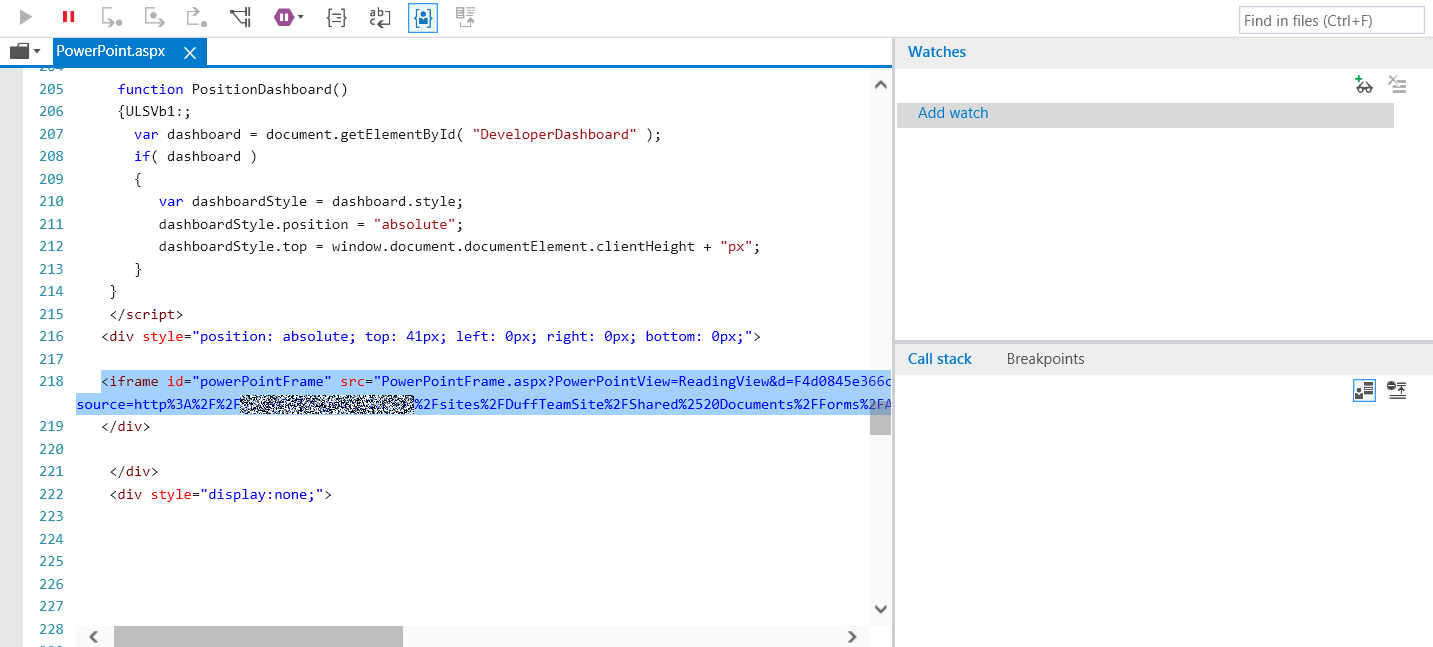
Task: Click the editor's vertical scroll down arrow
Action: pos(880,608)
